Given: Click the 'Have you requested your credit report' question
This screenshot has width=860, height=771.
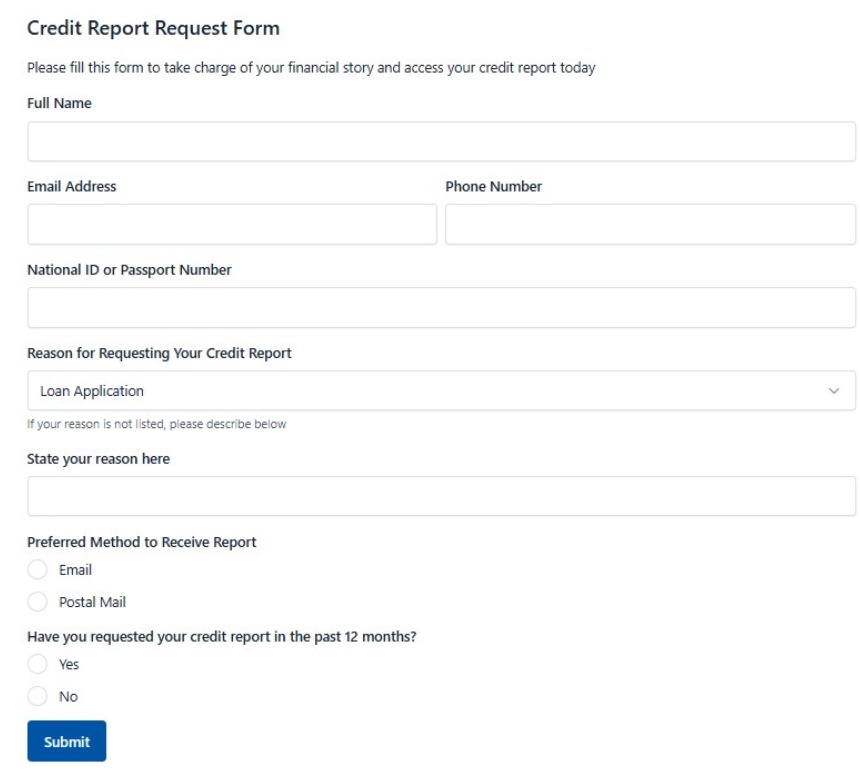Looking at the screenshot, I should pyautogui.click(x=222, y=637).
